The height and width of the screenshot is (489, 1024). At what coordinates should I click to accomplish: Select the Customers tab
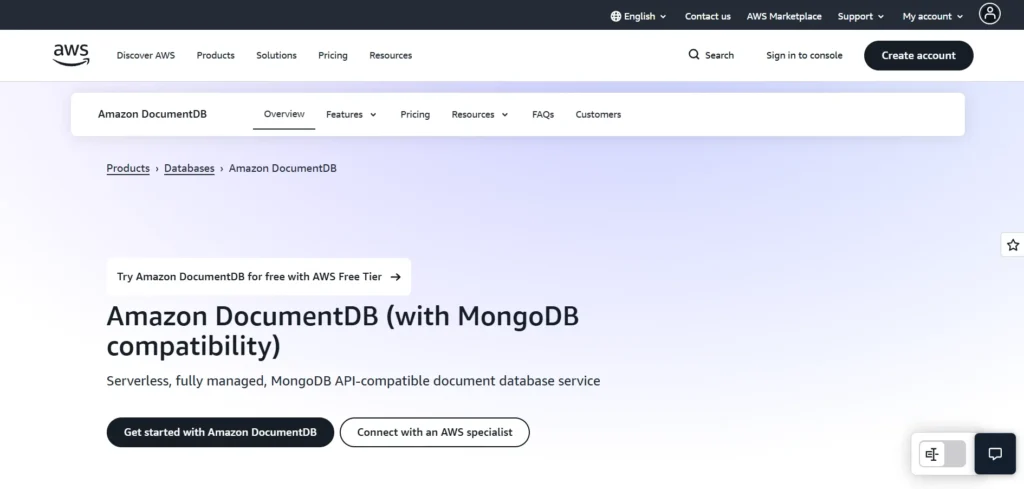[598, 114]
